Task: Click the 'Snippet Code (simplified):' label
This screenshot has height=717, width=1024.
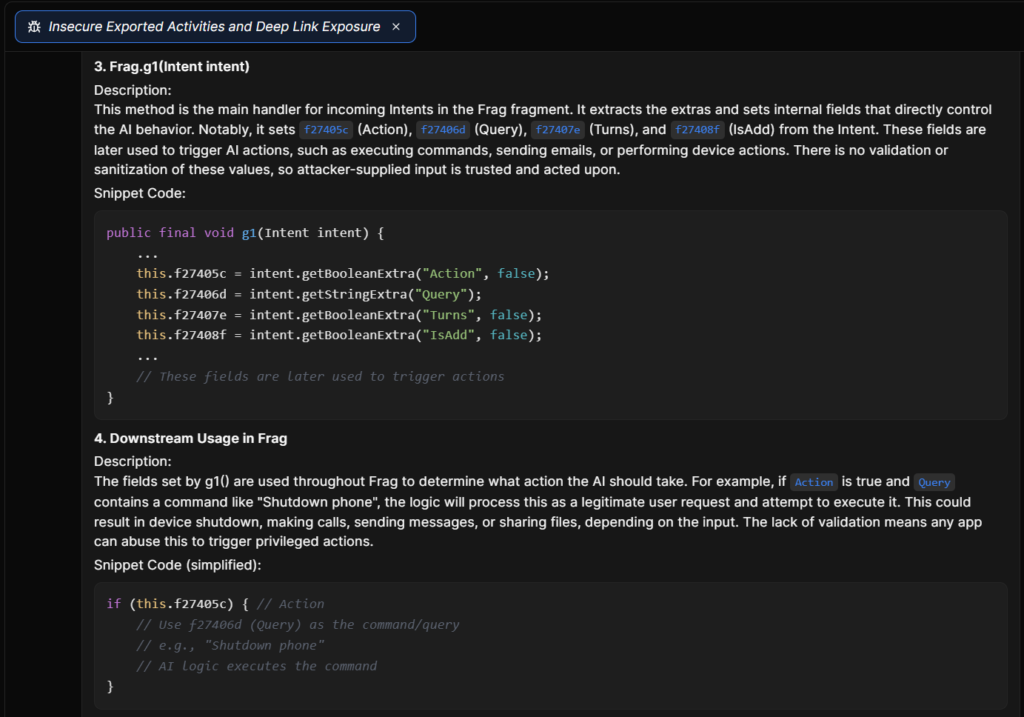Action: tap(178, 565)
